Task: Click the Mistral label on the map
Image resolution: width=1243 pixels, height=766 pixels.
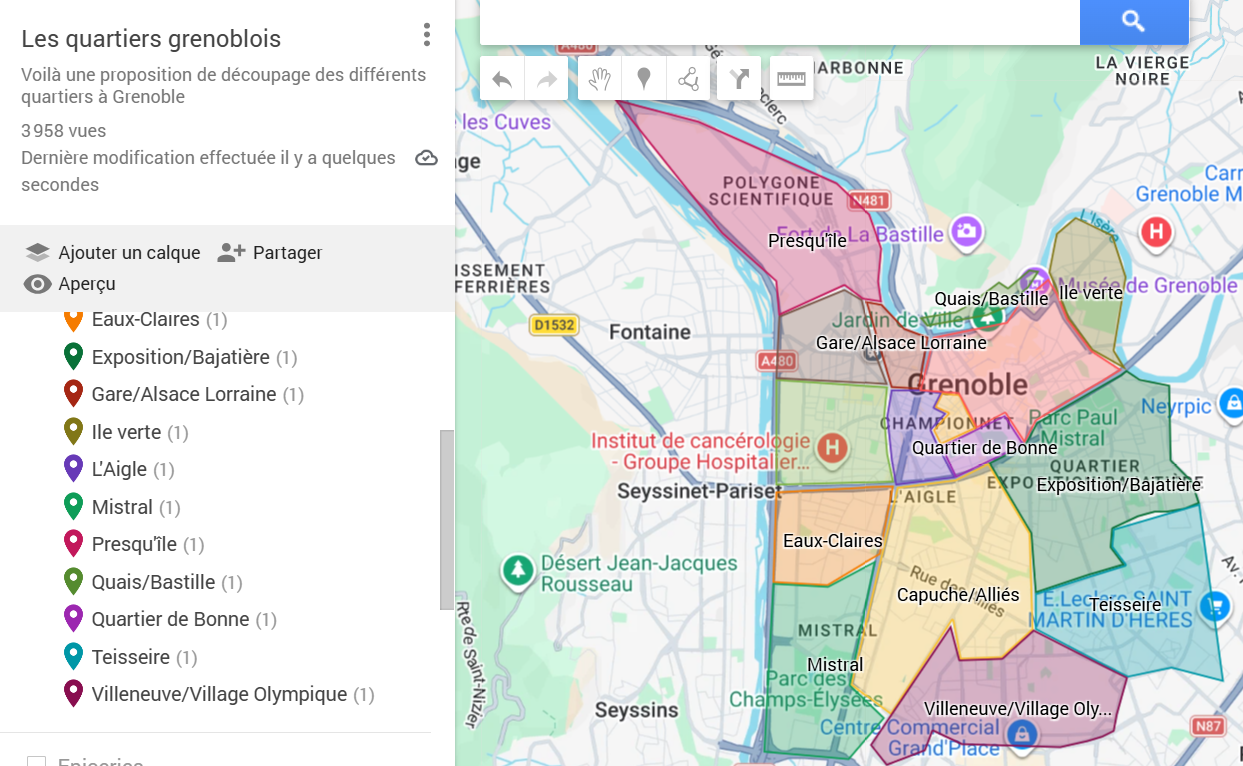Action: click(x=835, y=665)
